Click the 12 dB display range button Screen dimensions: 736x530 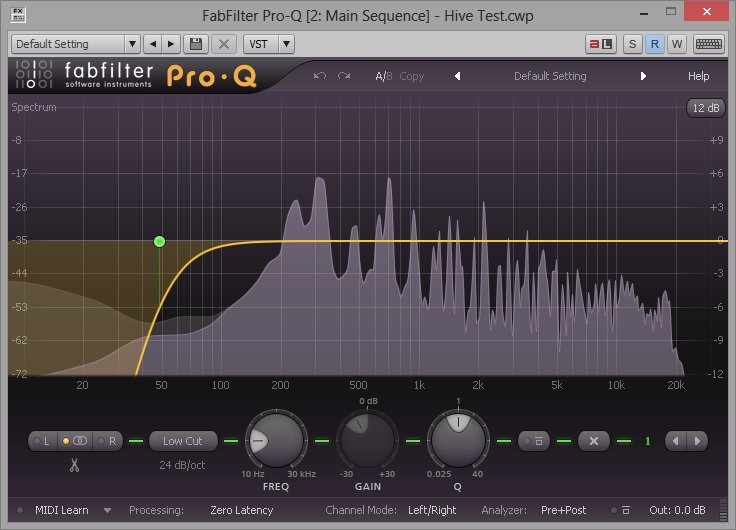click(x=705, y=108)
